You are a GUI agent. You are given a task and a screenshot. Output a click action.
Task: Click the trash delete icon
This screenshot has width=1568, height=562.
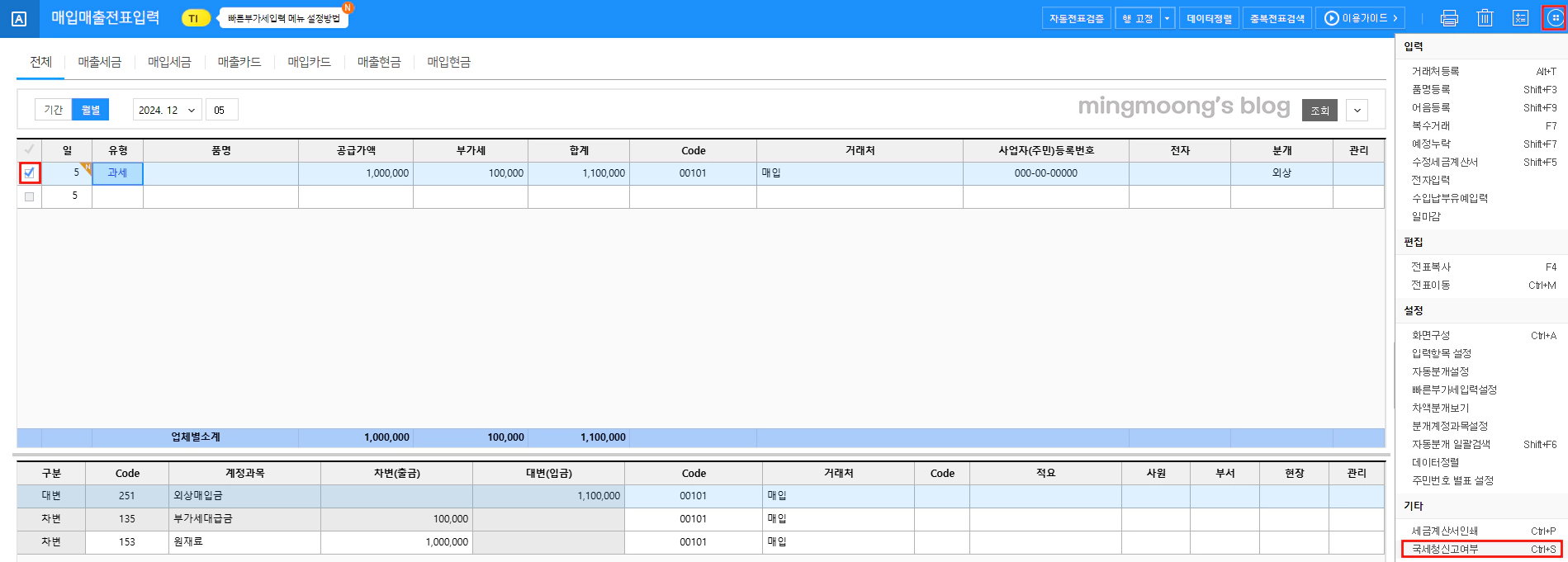click(1485, 18)
